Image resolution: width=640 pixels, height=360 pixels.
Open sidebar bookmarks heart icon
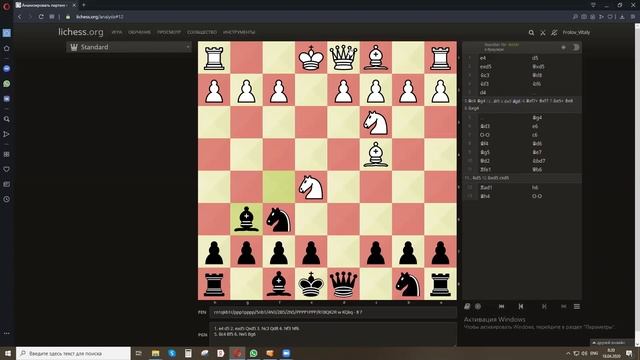pos(7,169)
